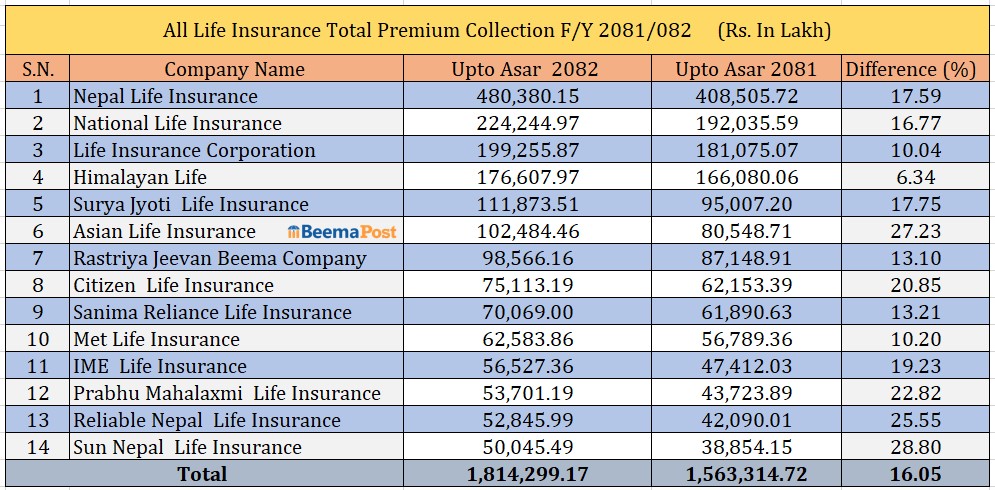Screen dimensions: 995x490
Task: Select Rastriya Jeevan Beema Company cell
Action: coord(220,258)
